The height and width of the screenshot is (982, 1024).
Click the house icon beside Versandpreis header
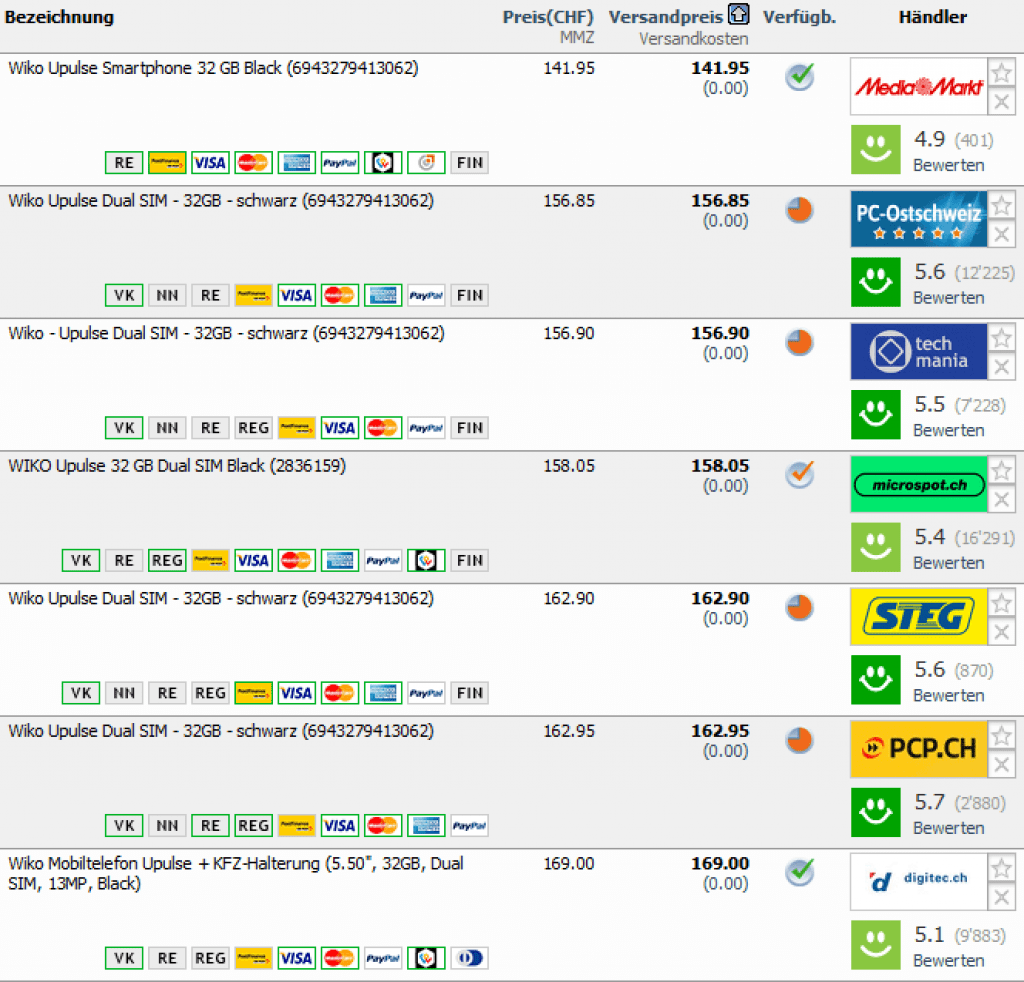pos(738,16)
